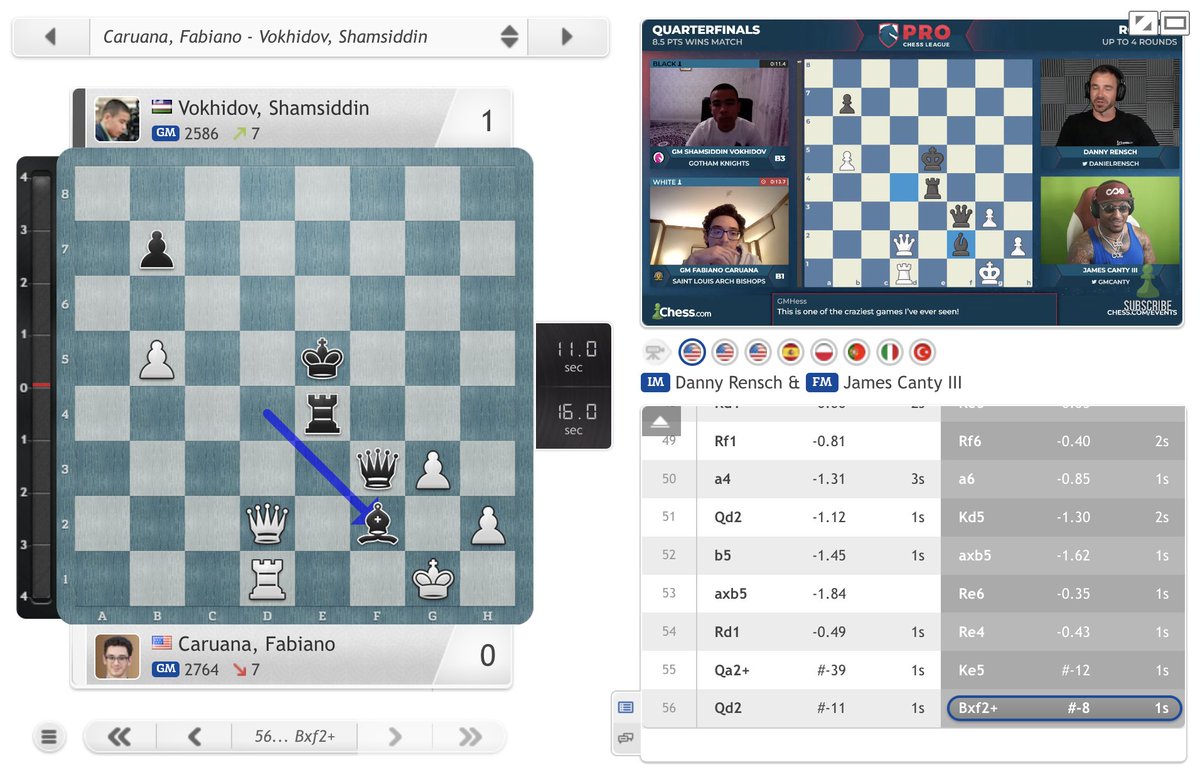Jump to the first move of game
Image resolution: width=1200 pixels, height=782 pixels.
(x=119, y=738)
